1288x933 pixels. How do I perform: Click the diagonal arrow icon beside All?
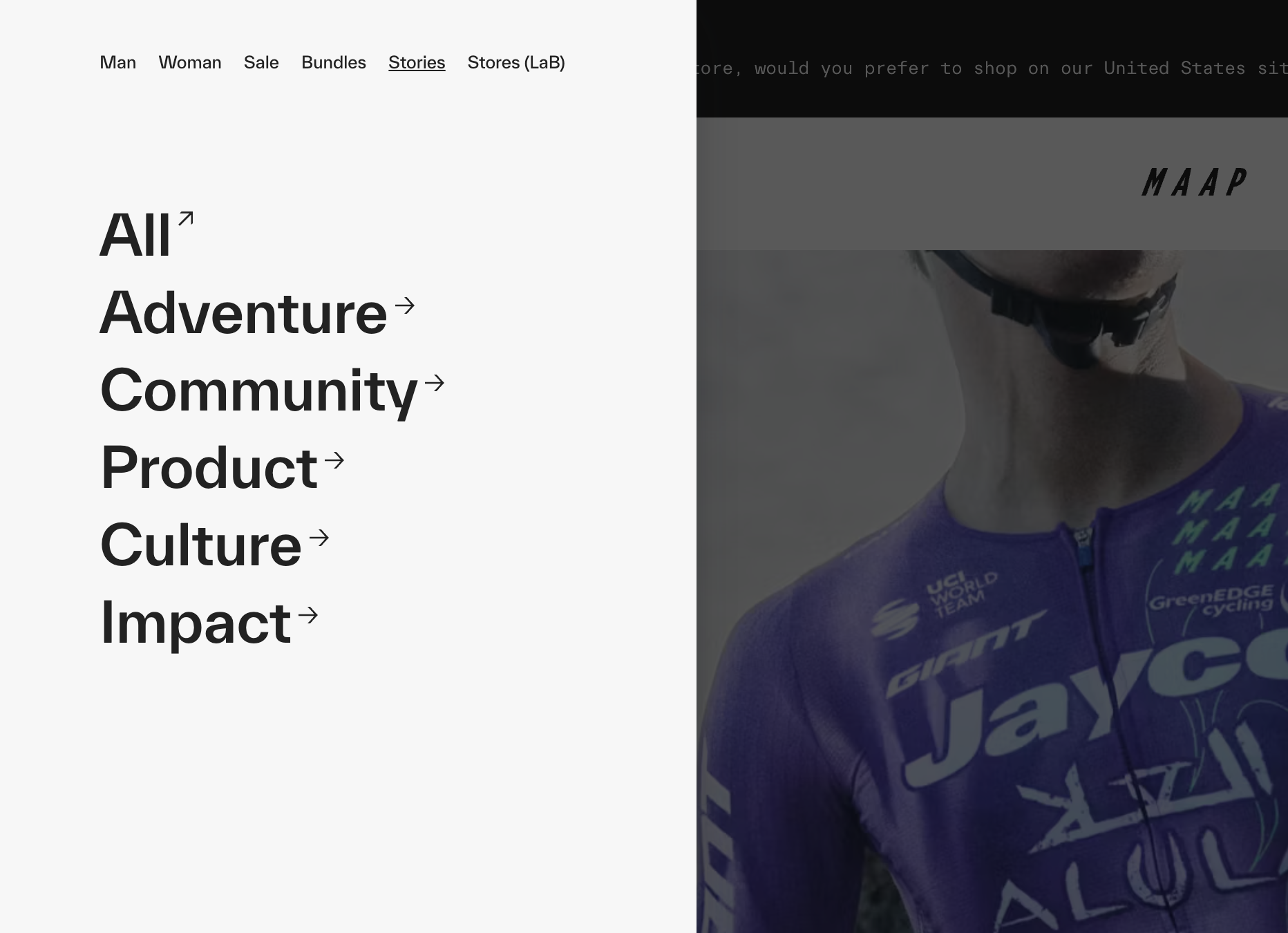(x=185, y=219)
